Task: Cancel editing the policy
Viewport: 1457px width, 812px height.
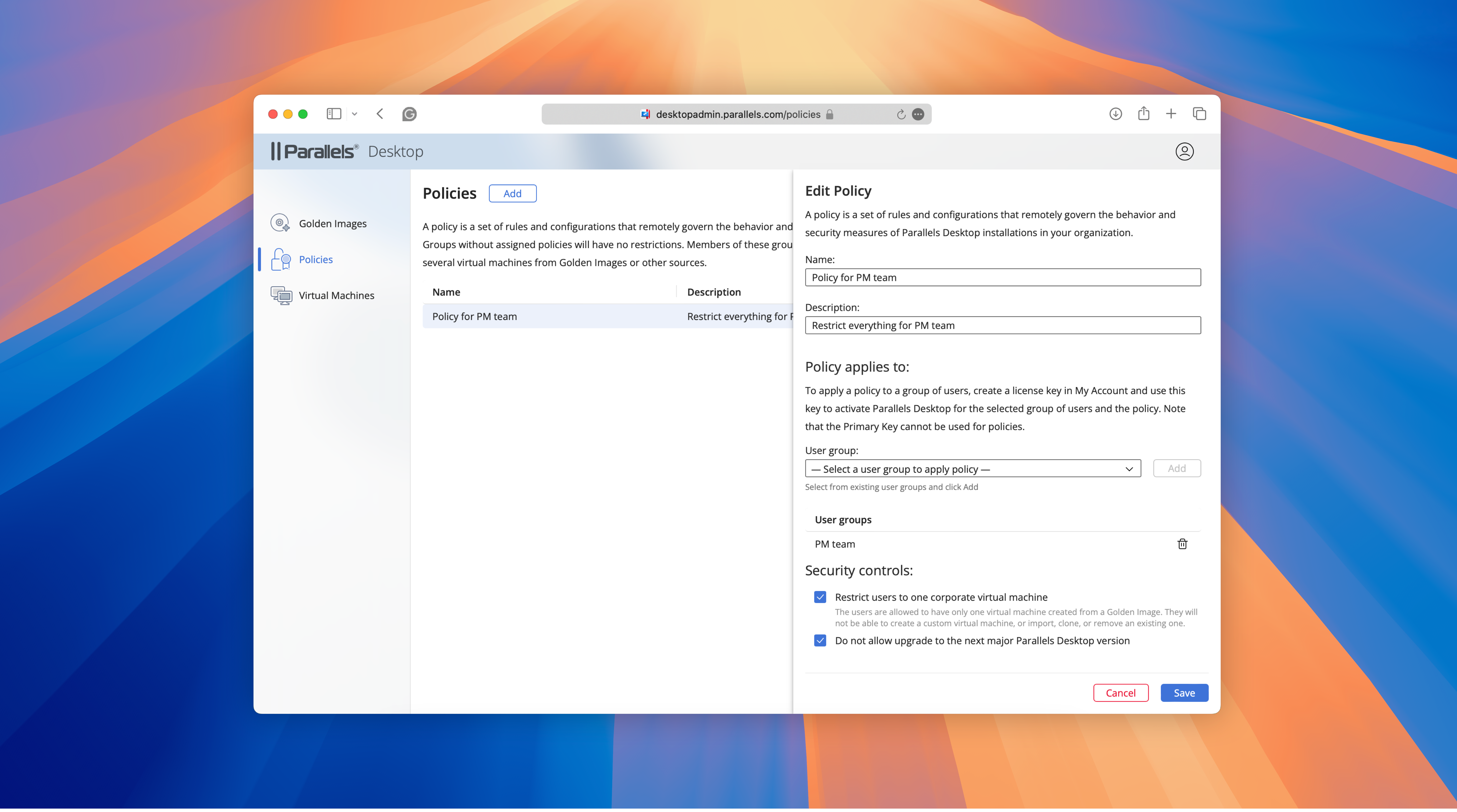Action: point(1121,693)
